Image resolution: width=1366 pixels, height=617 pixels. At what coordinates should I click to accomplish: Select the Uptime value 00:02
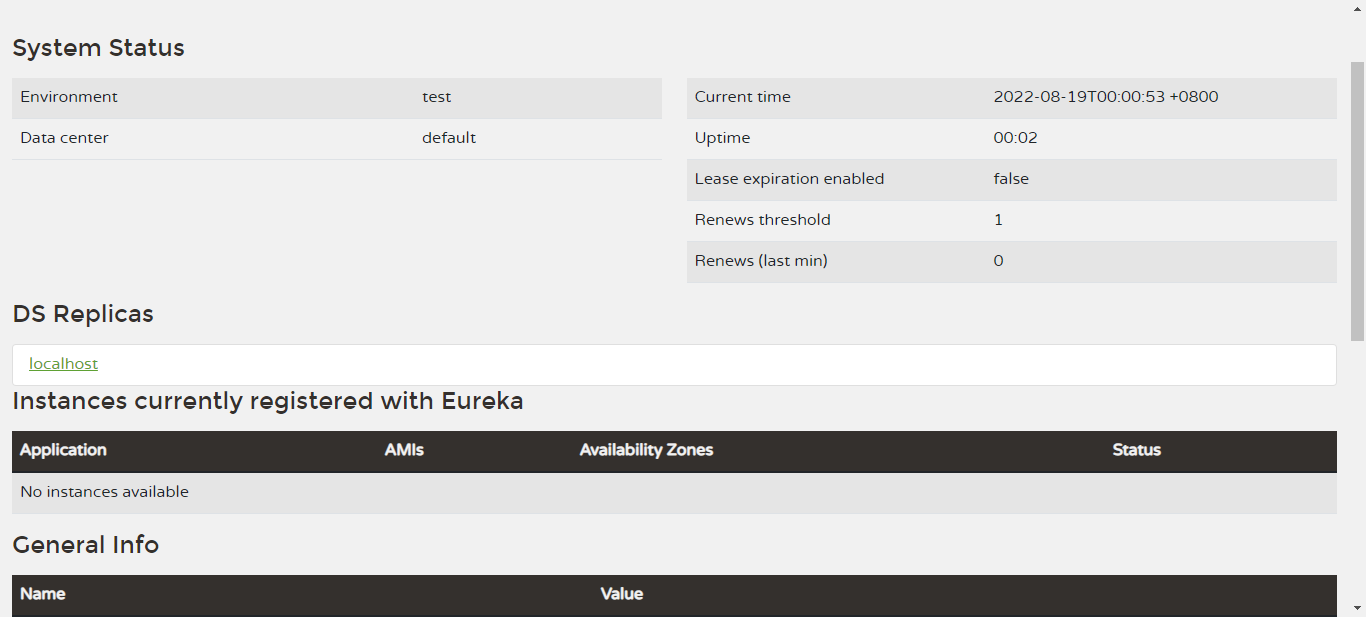1015,138
